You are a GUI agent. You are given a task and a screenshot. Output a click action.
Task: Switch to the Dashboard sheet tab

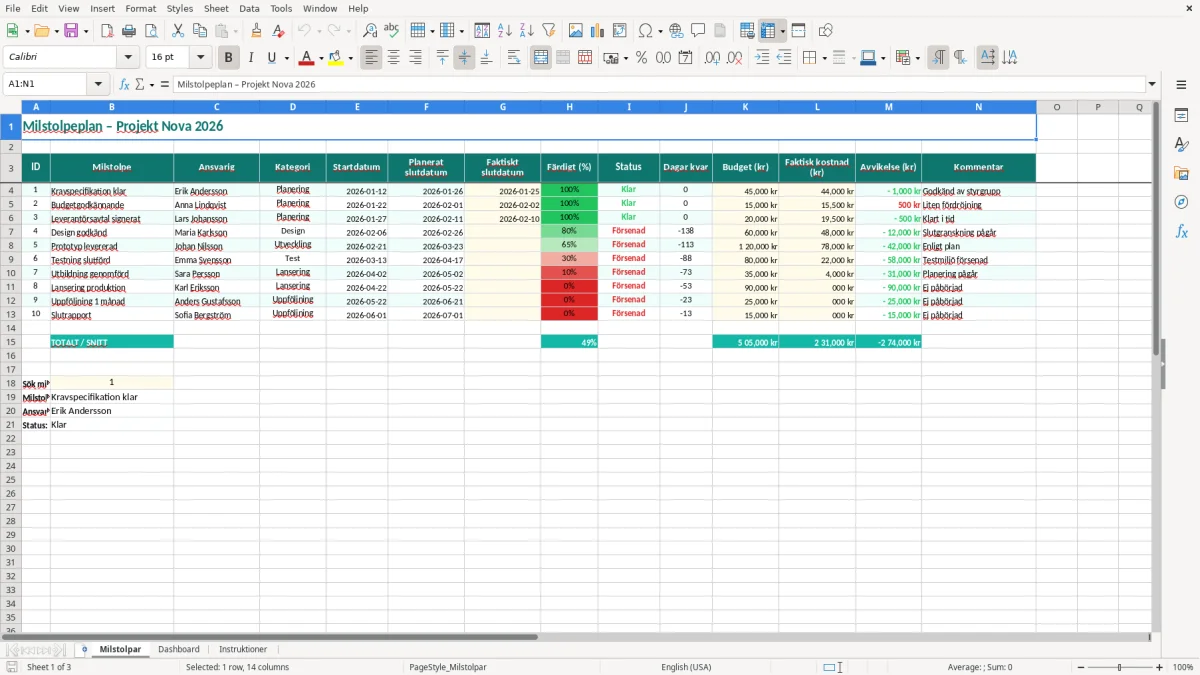179,649
